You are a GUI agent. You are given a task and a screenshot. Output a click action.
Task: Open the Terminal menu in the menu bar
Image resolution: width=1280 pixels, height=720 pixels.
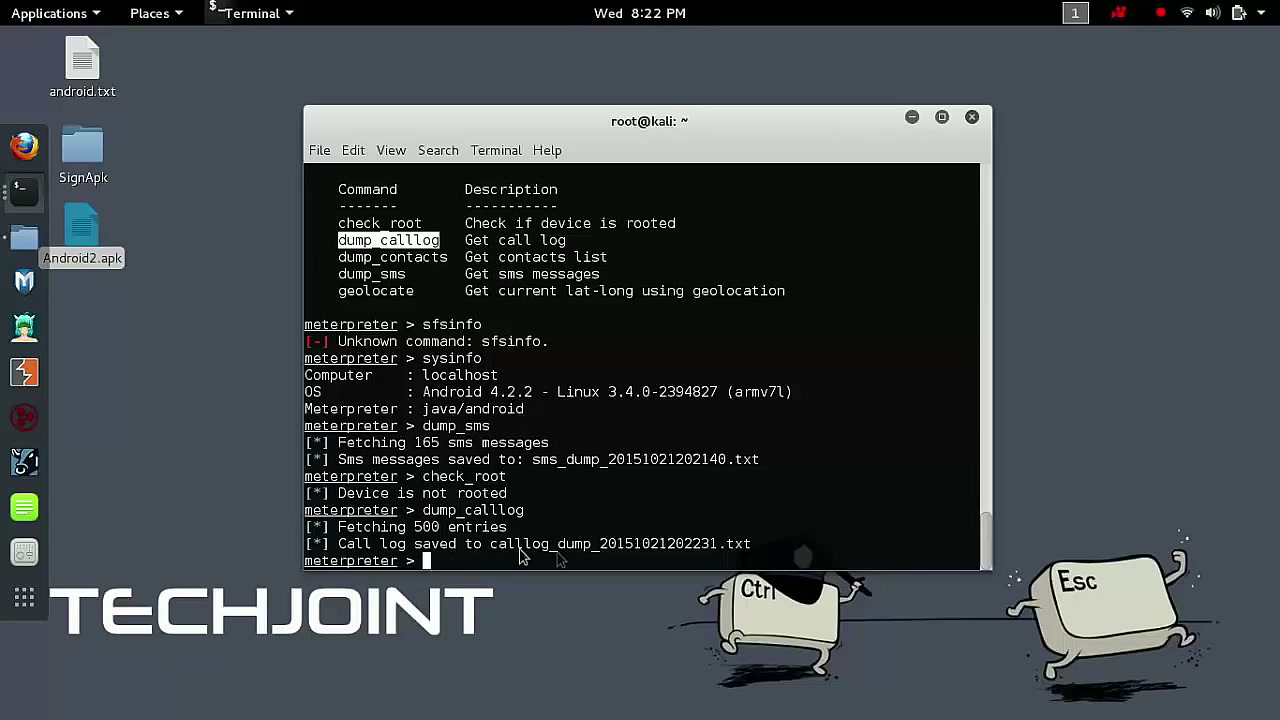(496, 150)
